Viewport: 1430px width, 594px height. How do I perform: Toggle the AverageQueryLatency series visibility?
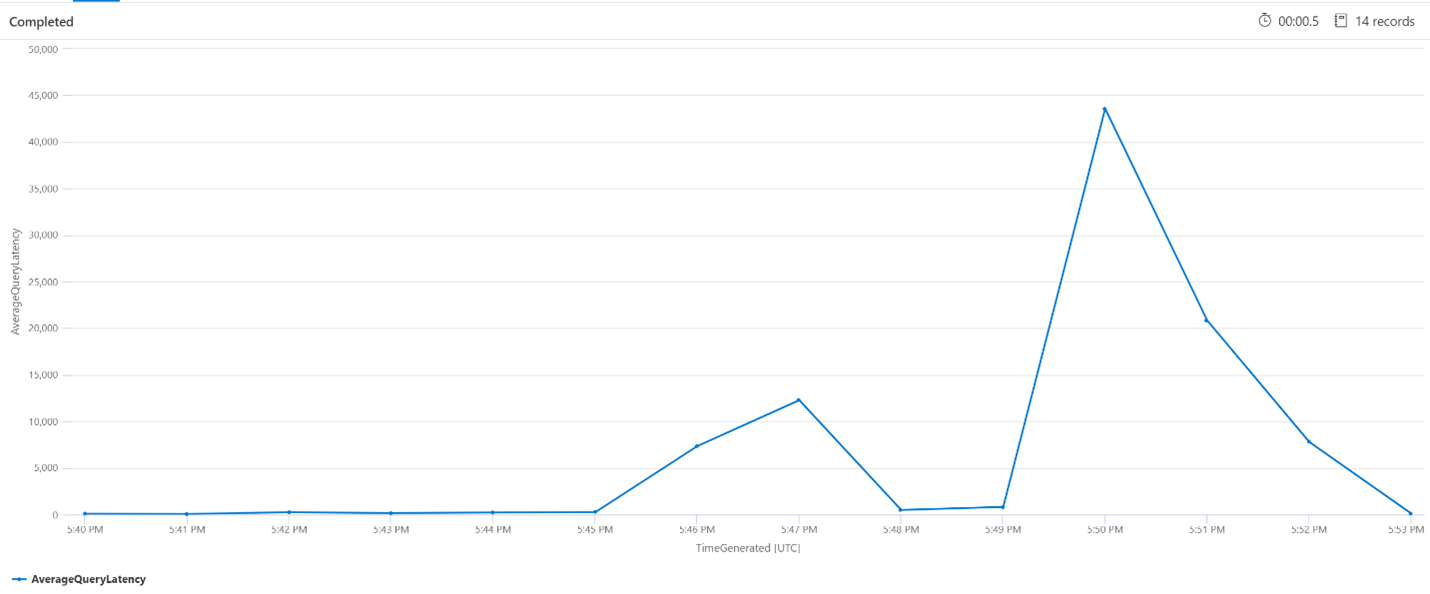pos(90,578)
